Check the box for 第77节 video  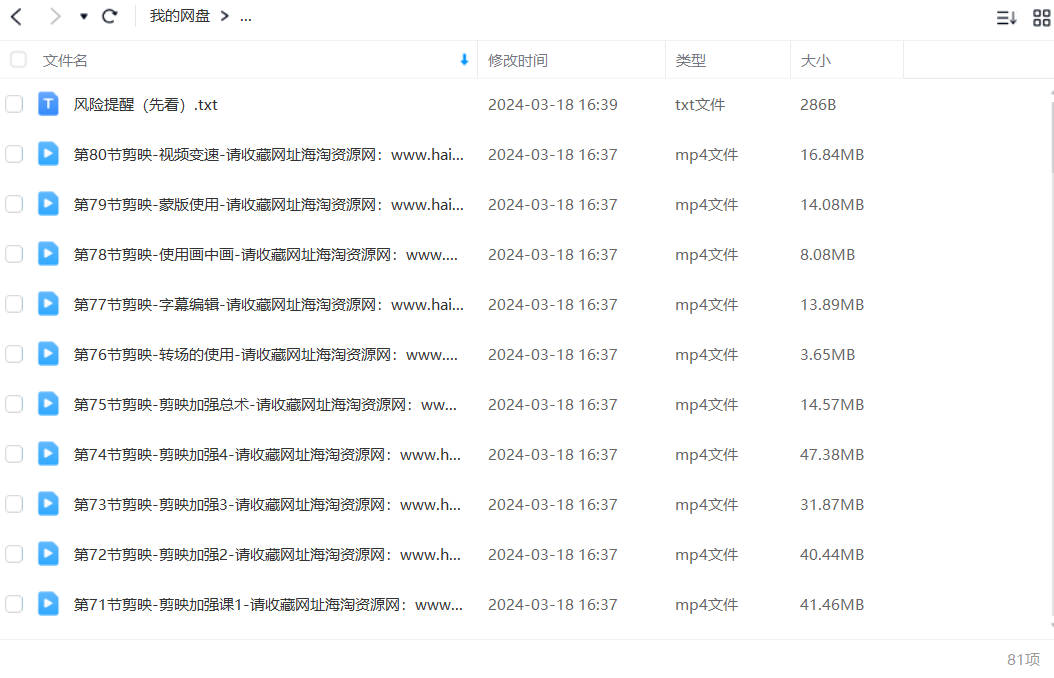tap(14, 304)
